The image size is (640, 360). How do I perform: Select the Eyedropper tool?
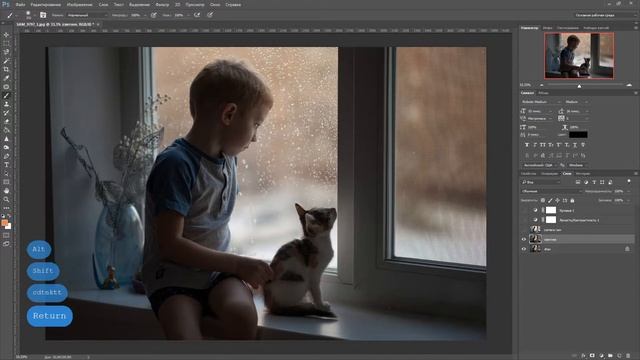click(x=6, y=78)
